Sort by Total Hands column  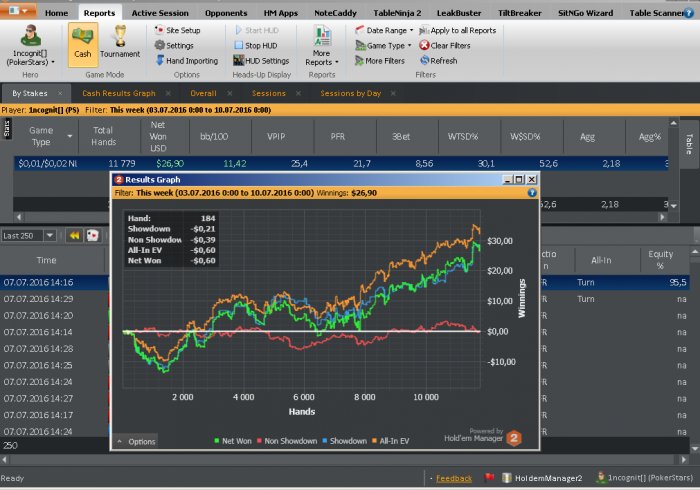point(104,136)
